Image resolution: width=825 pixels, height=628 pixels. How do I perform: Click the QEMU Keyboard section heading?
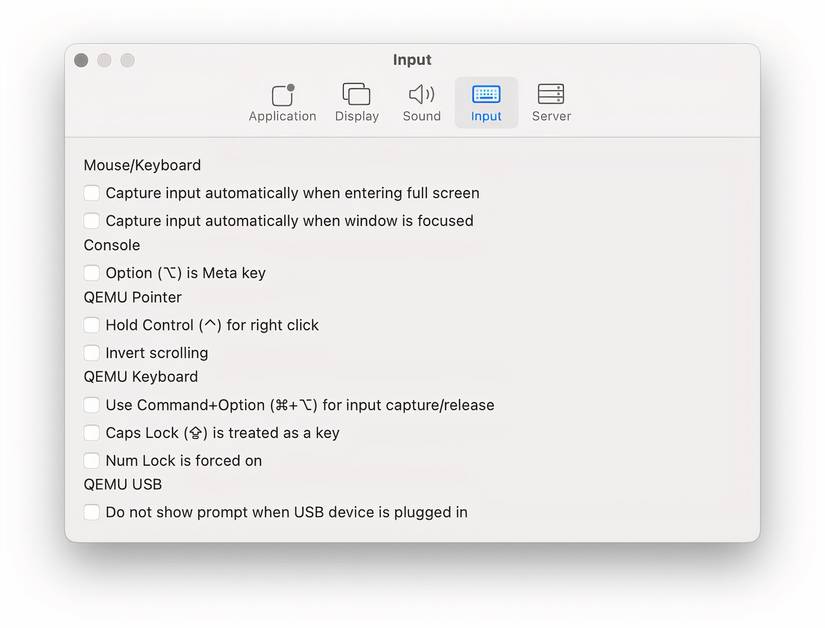point(140,377)
